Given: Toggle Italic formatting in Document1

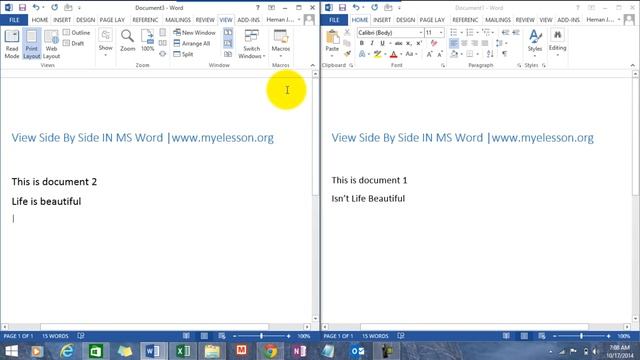Looking at the screenshot, I should 371,43.
